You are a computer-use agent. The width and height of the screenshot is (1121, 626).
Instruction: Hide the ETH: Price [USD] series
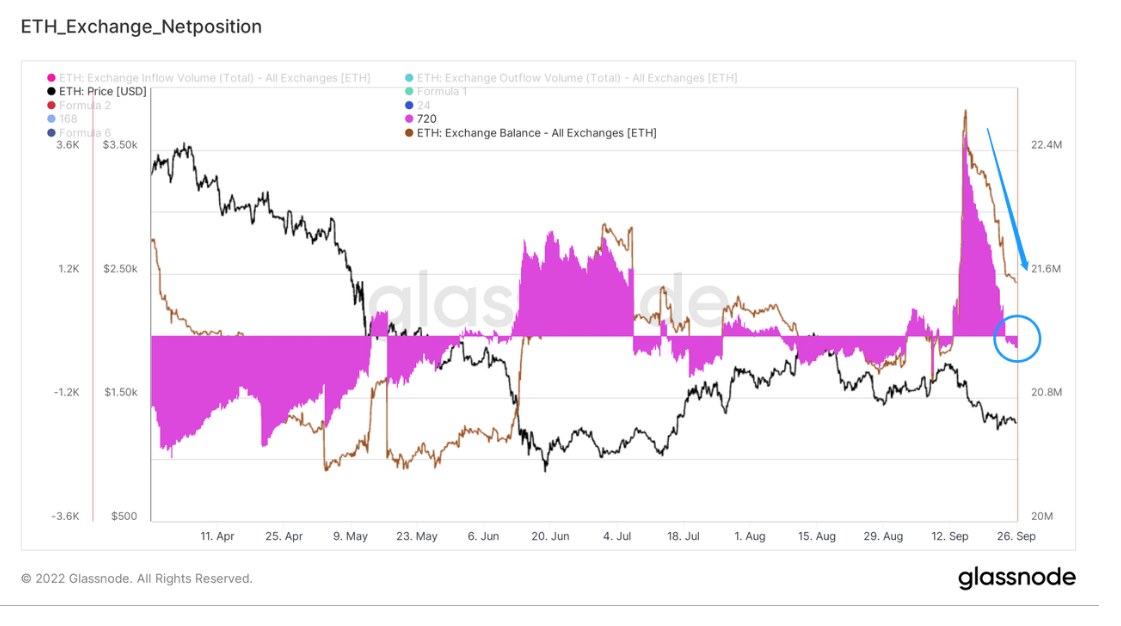click(102, 91)
